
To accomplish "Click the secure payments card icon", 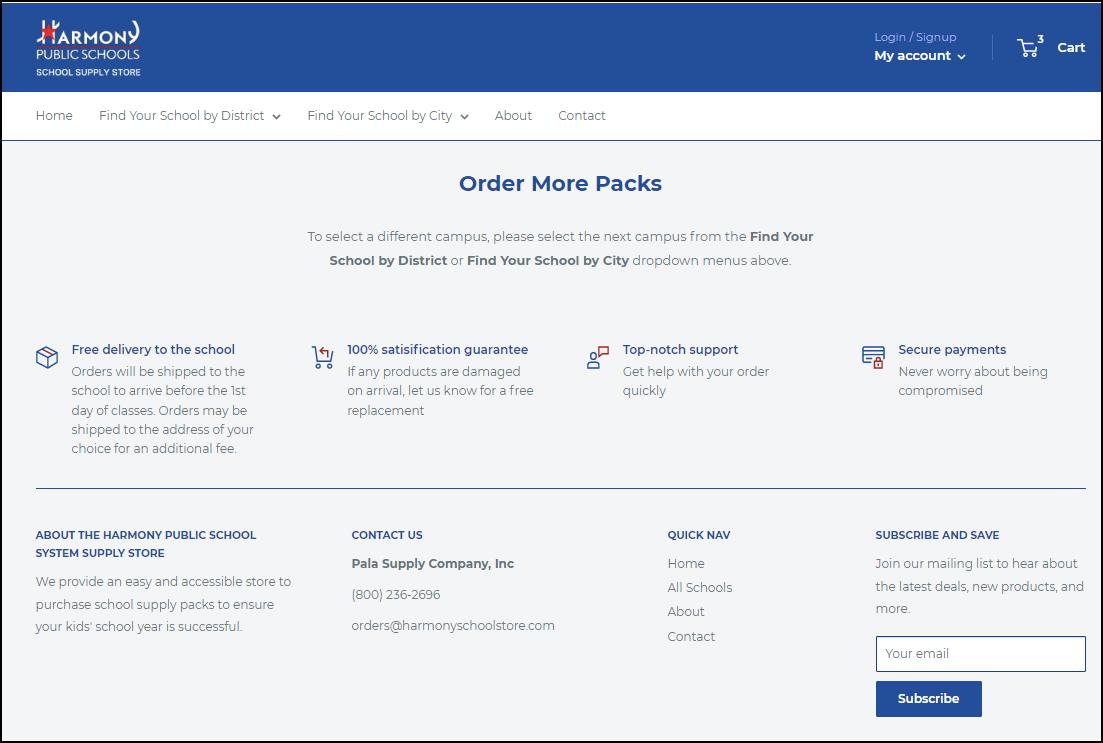I will 874,357.
